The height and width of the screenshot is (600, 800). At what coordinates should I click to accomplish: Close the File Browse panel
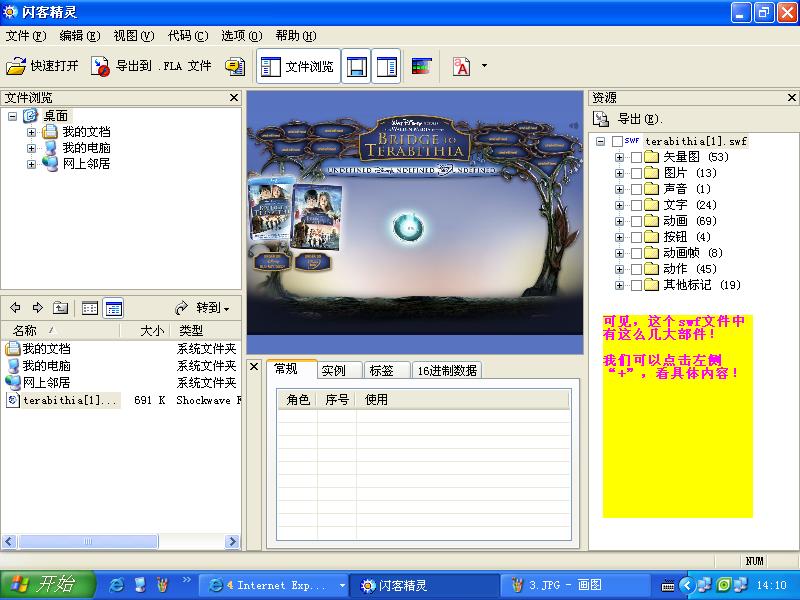(x=234, y=97)
